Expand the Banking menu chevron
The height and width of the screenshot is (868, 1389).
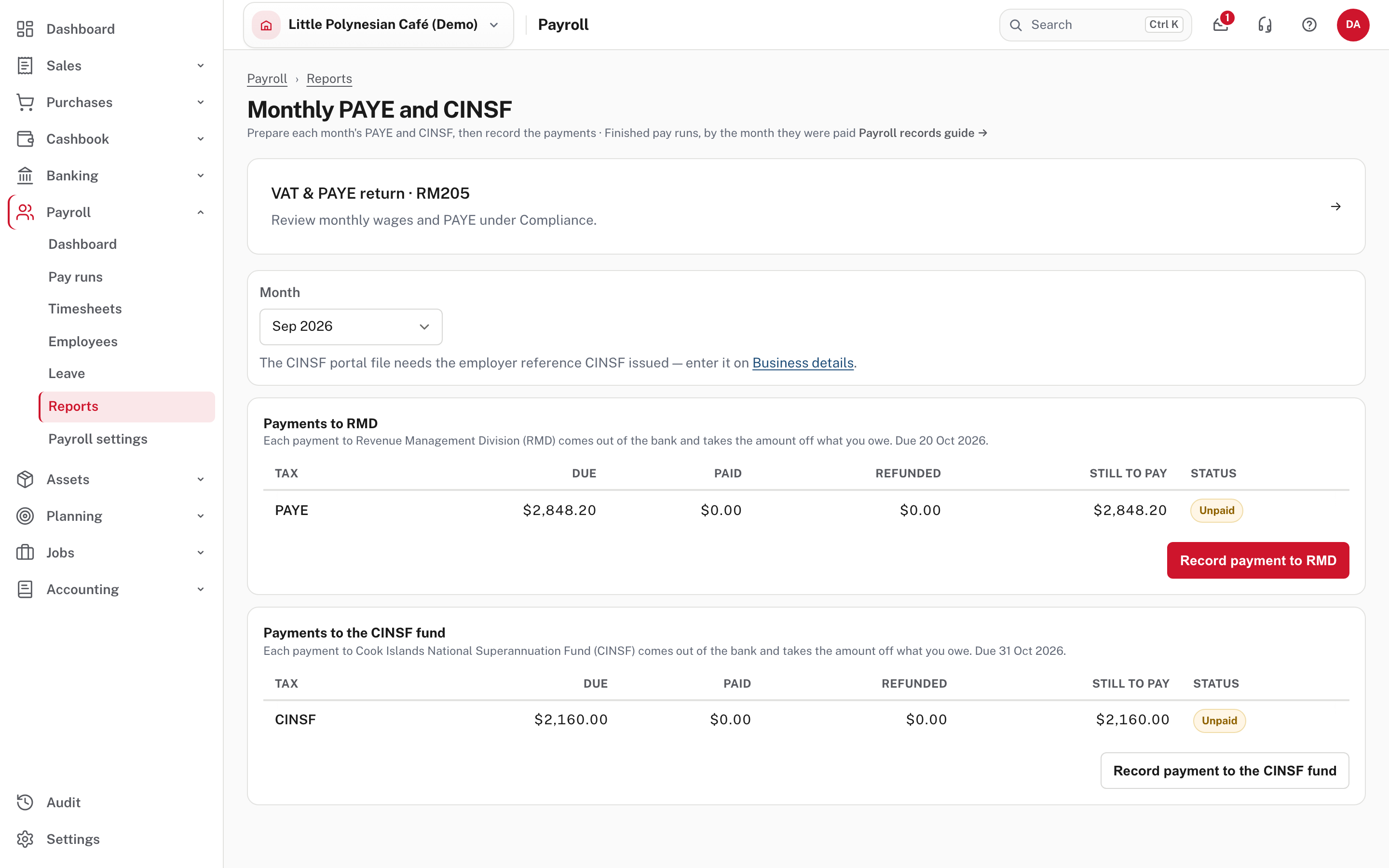(200, 176)
